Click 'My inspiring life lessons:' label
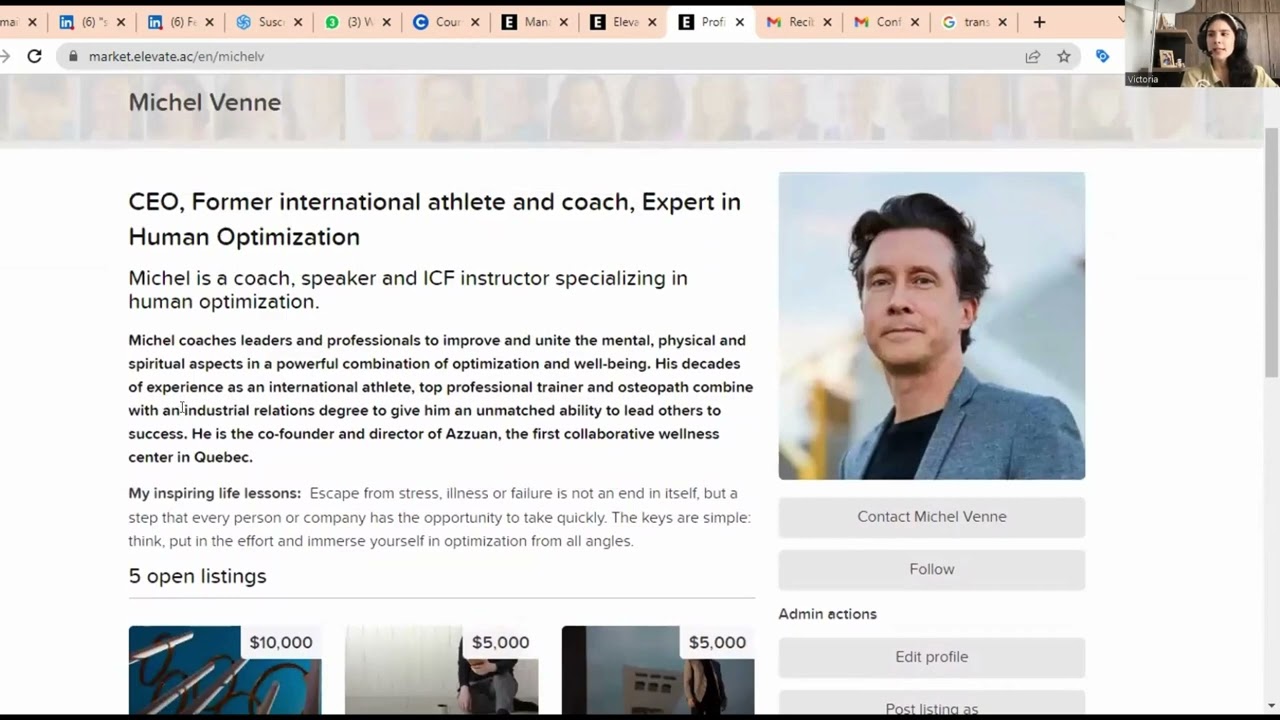The width and height of the screenshot is (1280, 720). [x=215, y=493]
